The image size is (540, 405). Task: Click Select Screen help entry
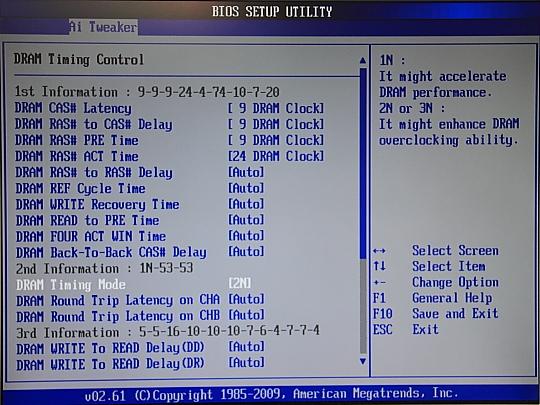pos(455,251)
